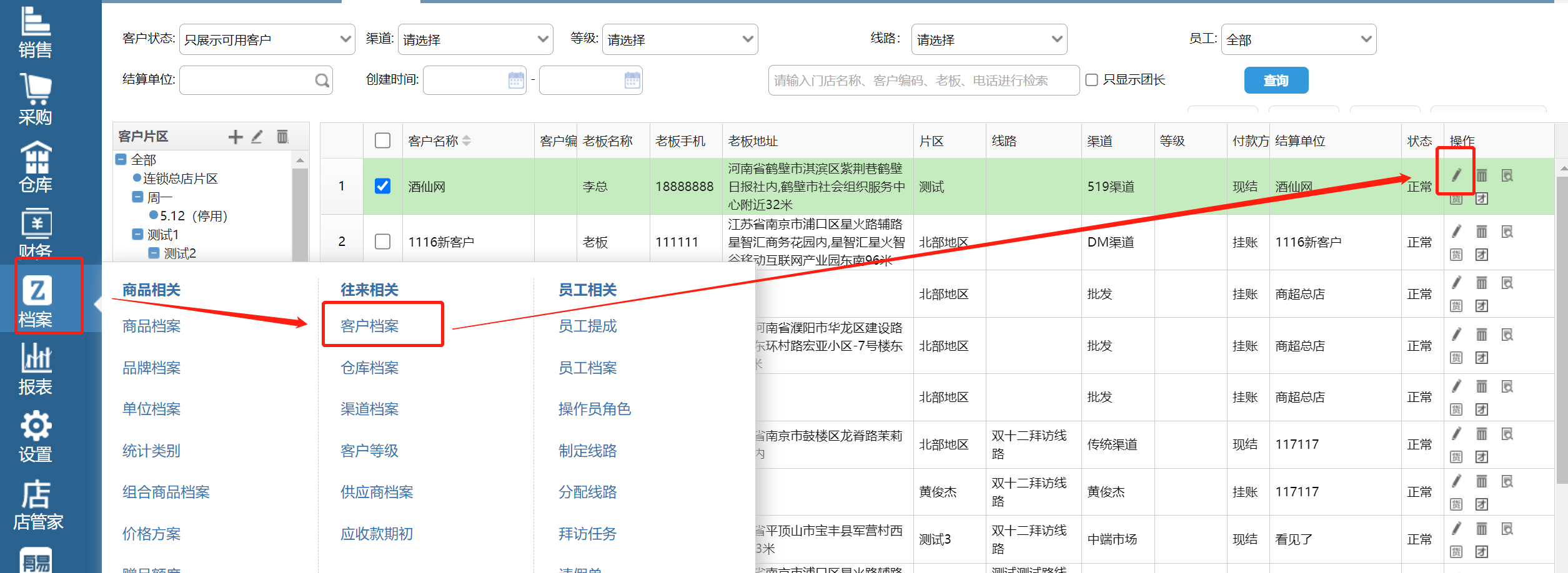This screenshot has height=573, width=1568.
Task: Delete selected customer region trash icon
Action: tap(282, 137)
